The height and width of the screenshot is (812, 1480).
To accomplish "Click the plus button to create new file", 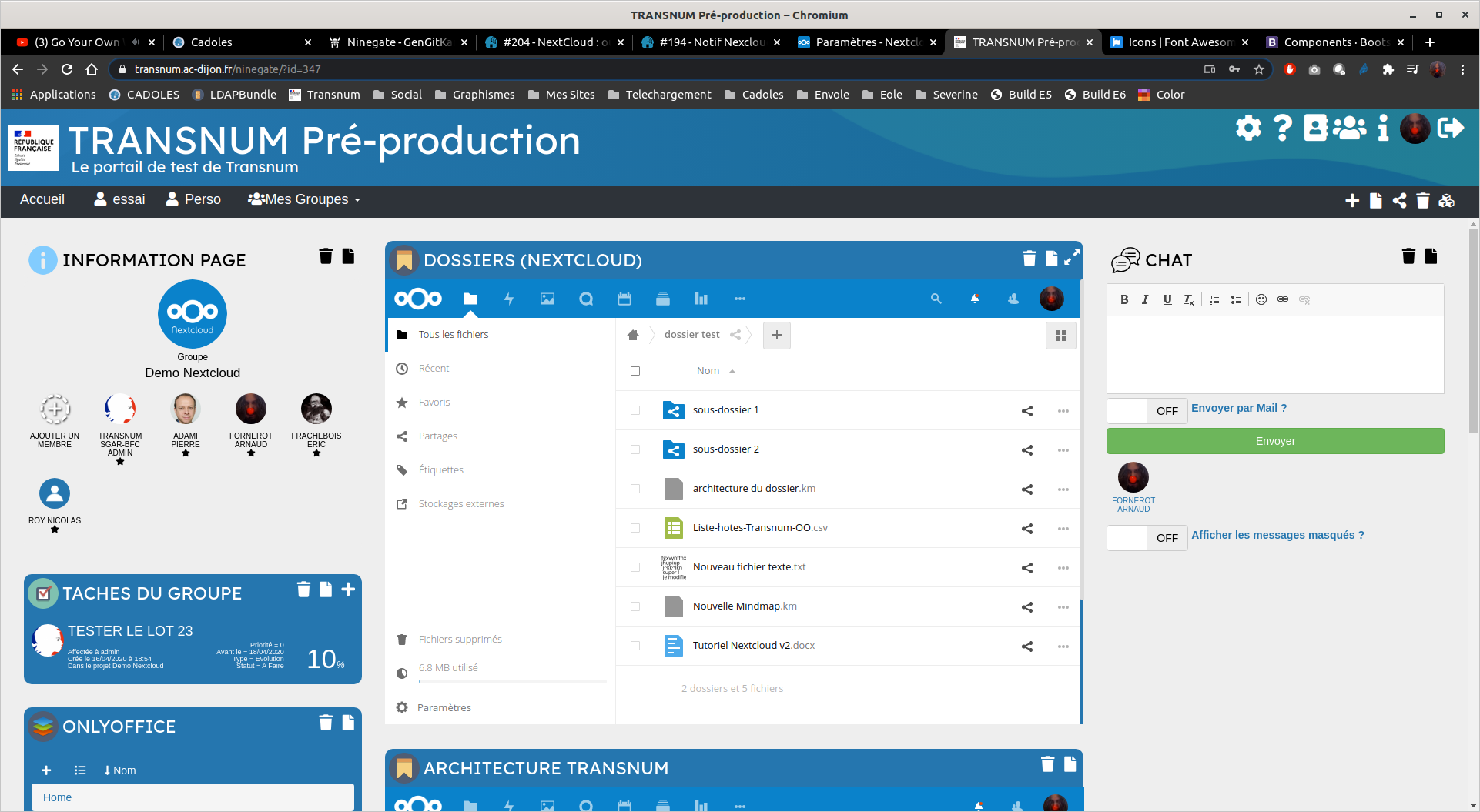I will pos(776,335).
